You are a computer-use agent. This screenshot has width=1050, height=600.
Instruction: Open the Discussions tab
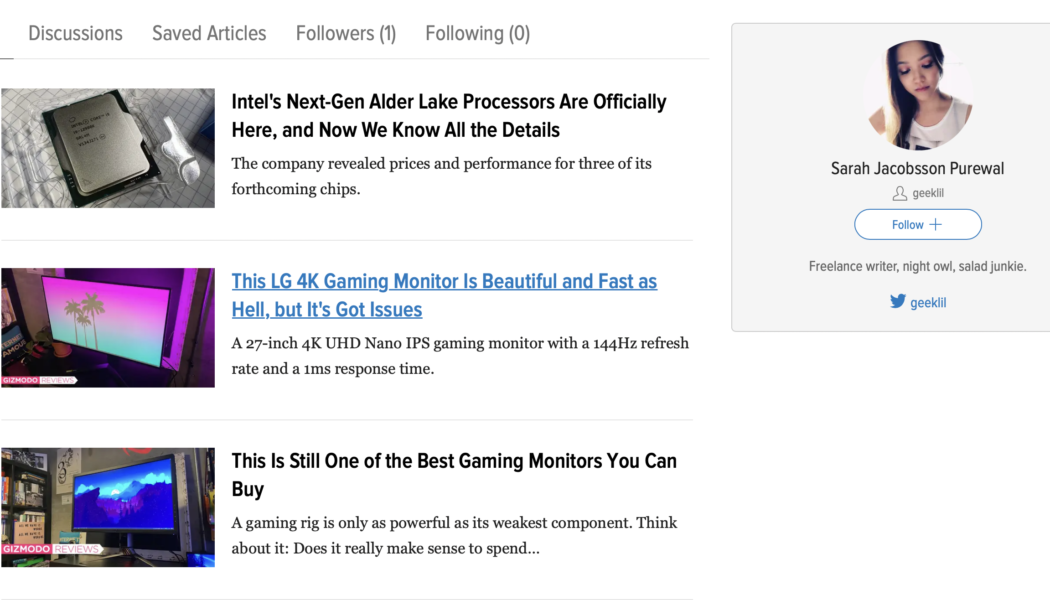[75, 33]
